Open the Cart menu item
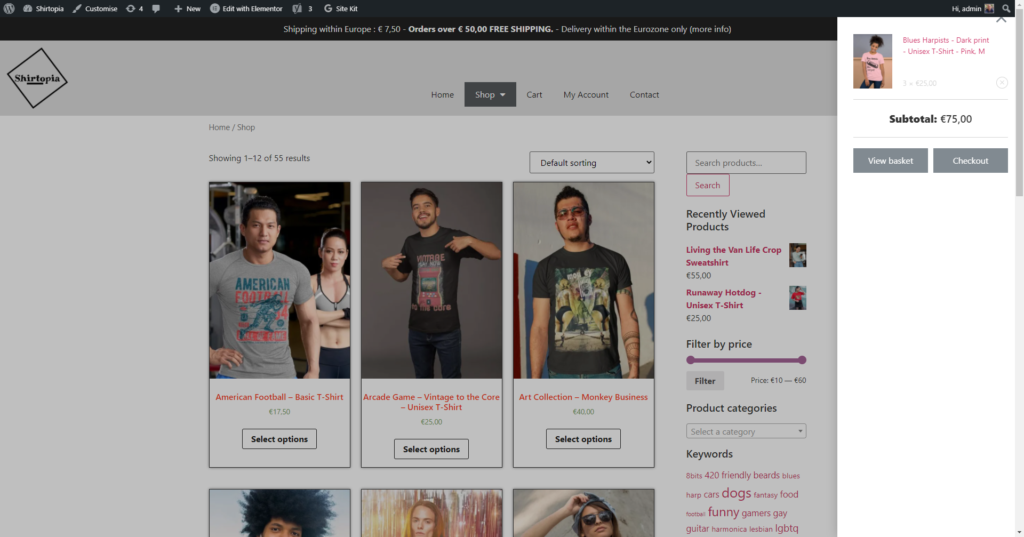The image size is (1024, 537). pos(534,95)
